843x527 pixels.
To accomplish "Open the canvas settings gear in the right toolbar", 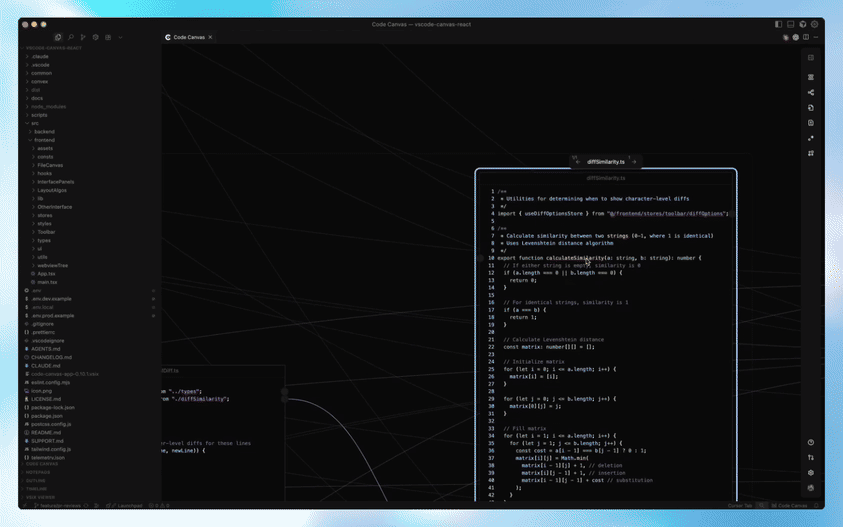I will (811, 473).
